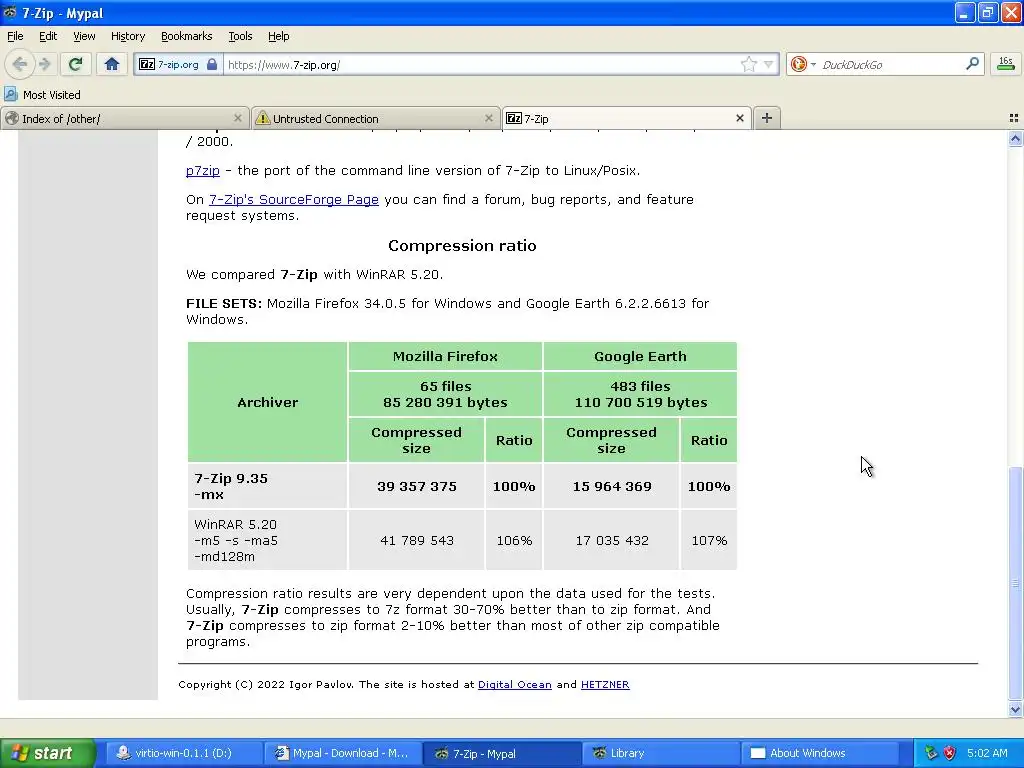1024x768 pixels.
Task: Switch to Library taskbar window
Action: point(660,753)
